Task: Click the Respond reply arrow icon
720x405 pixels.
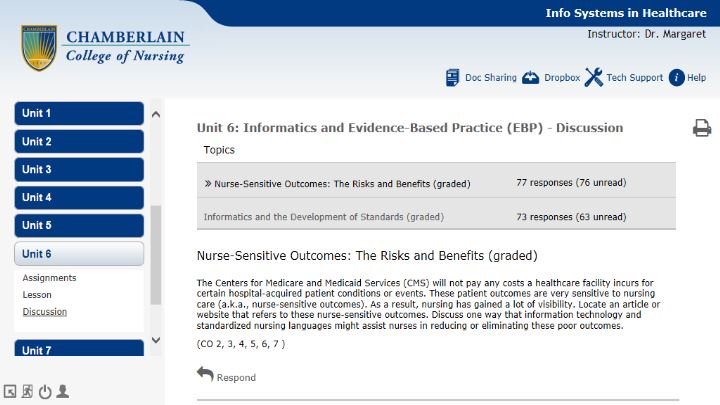Action: pos(205,374)
